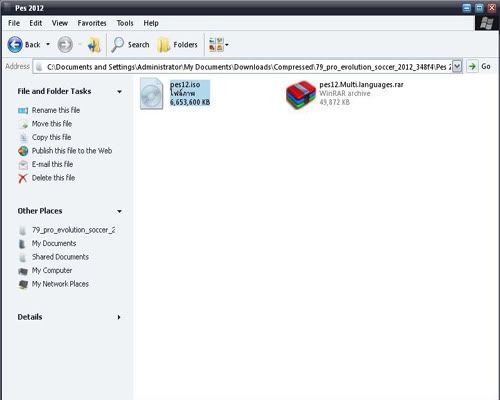Select the pes12.iso file name
The image size is (500, 400).
[185, 85]
